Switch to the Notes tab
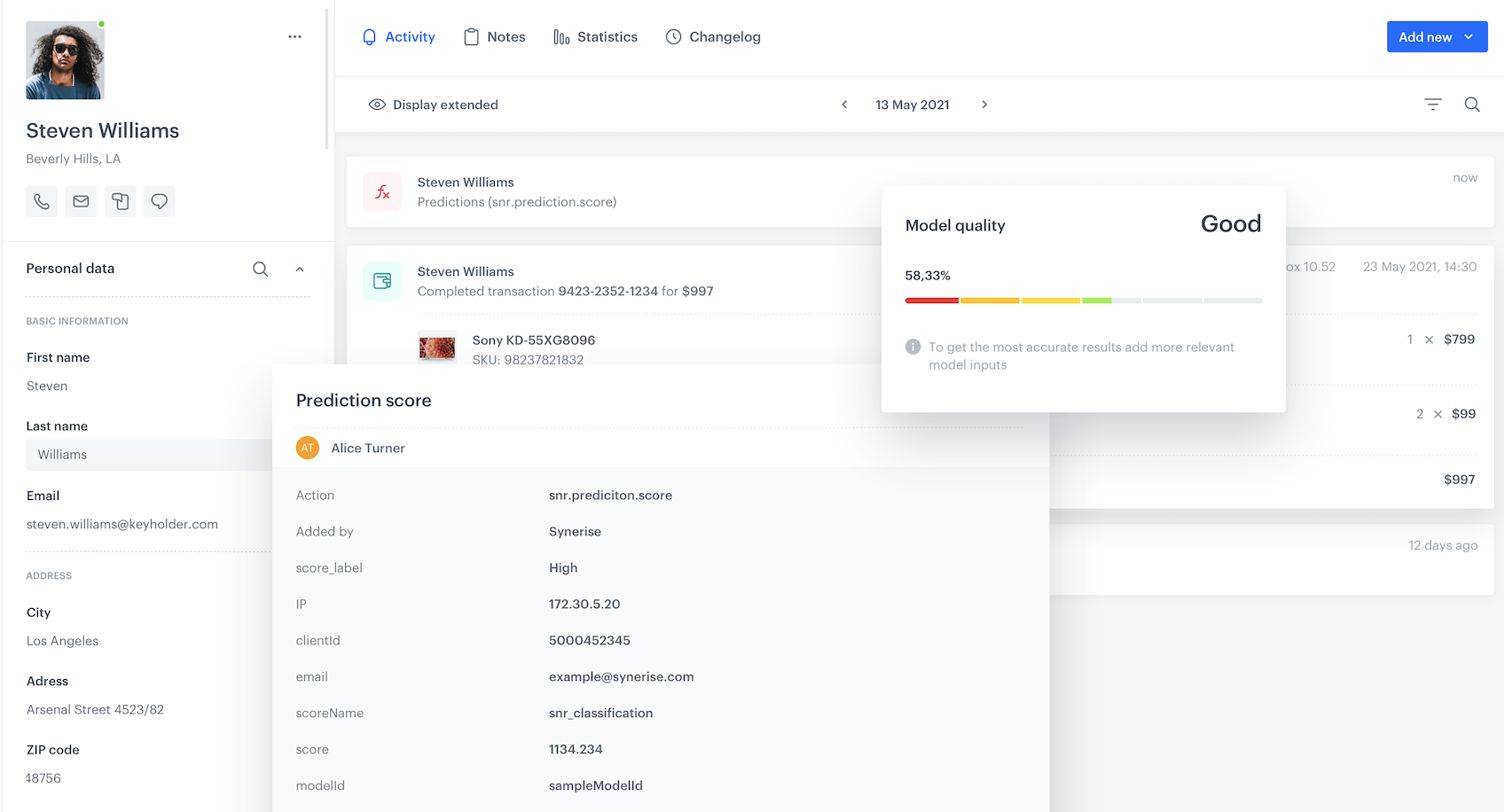1504x812 pixels. [495, 36]
